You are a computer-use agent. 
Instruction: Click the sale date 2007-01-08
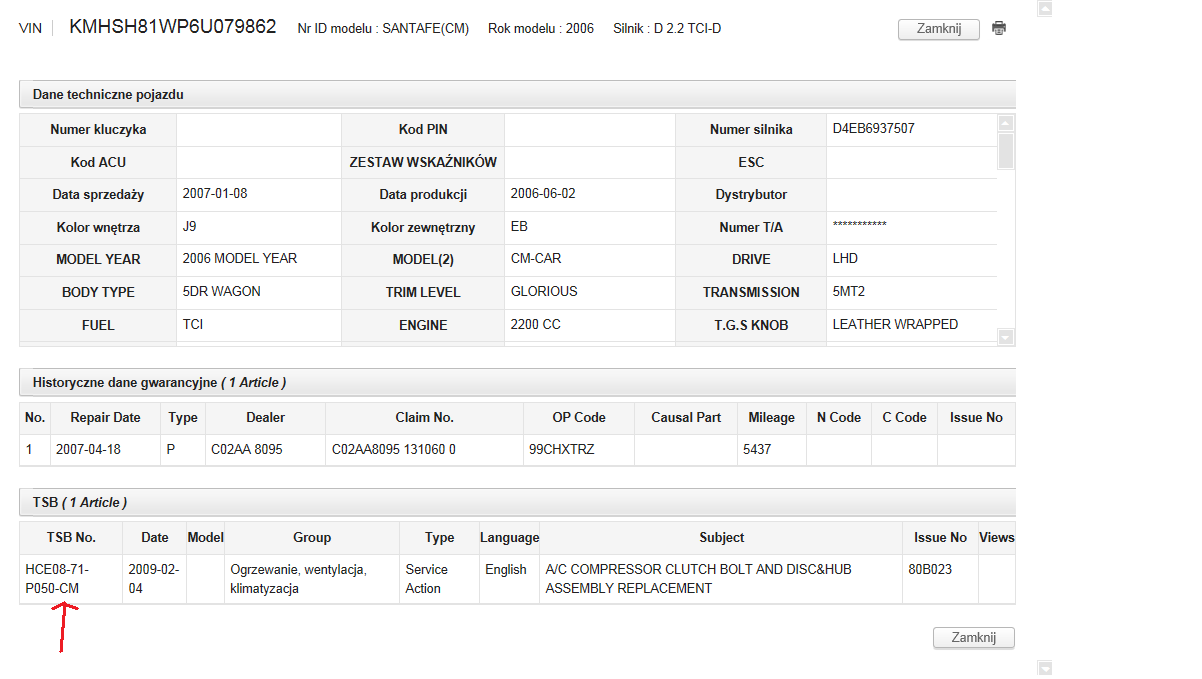[215, 193]
